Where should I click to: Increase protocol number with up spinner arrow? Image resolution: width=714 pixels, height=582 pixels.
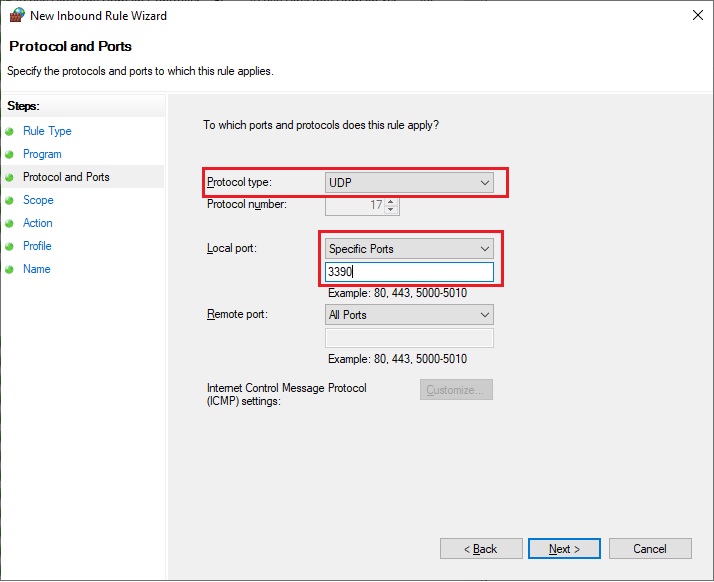coord(391,201)
